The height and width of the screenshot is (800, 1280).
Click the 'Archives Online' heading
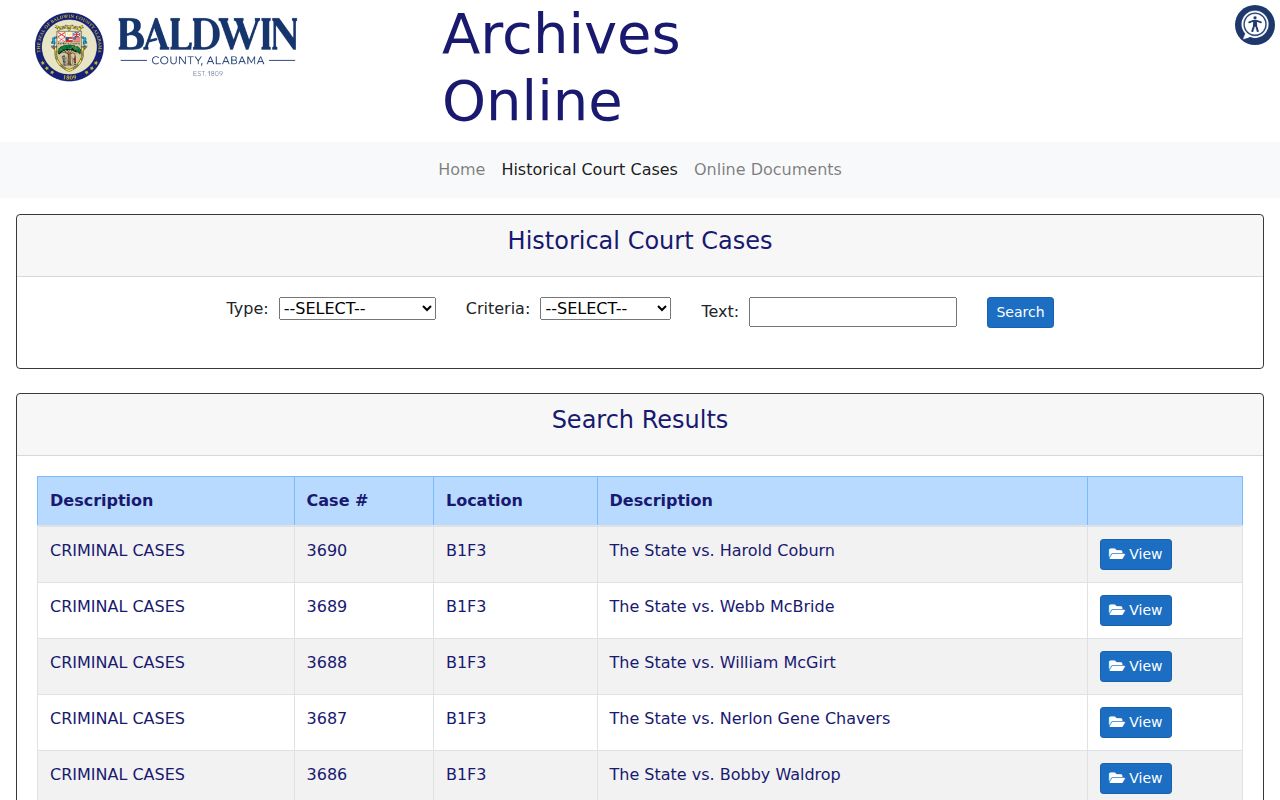[561, 67]
